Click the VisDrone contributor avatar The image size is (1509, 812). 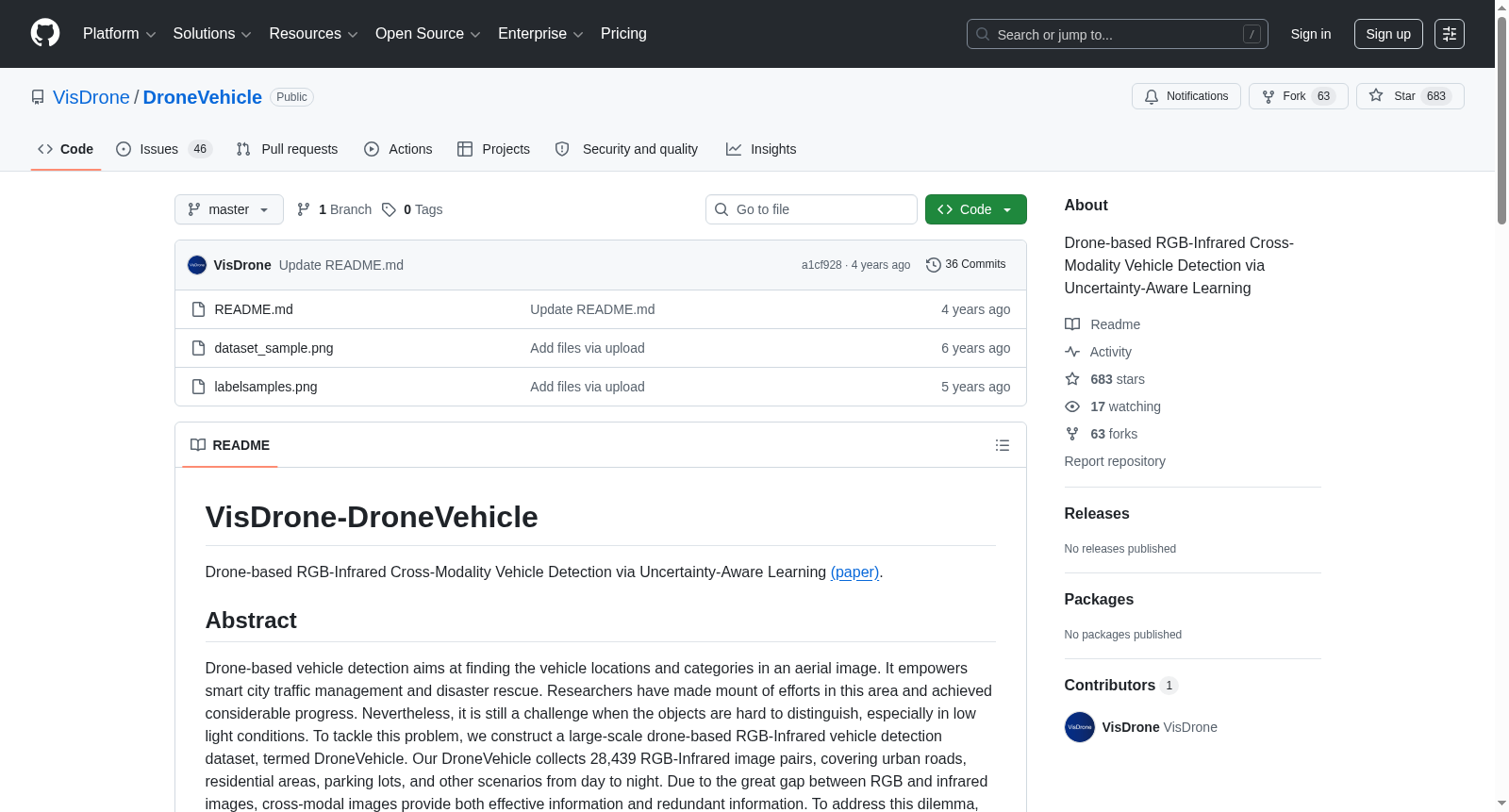(x=1080, y=727)
